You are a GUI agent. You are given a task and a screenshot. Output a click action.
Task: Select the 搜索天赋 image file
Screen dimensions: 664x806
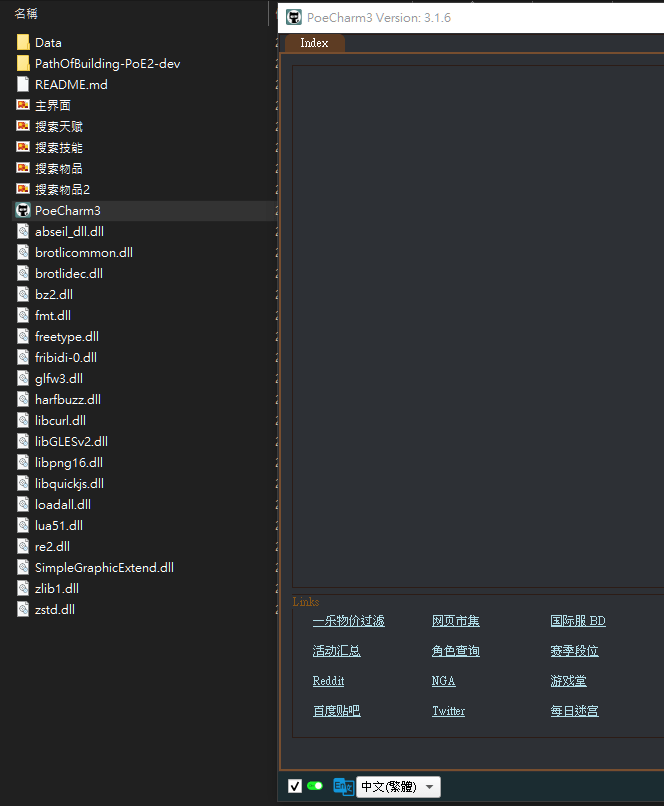click(58, 126)
